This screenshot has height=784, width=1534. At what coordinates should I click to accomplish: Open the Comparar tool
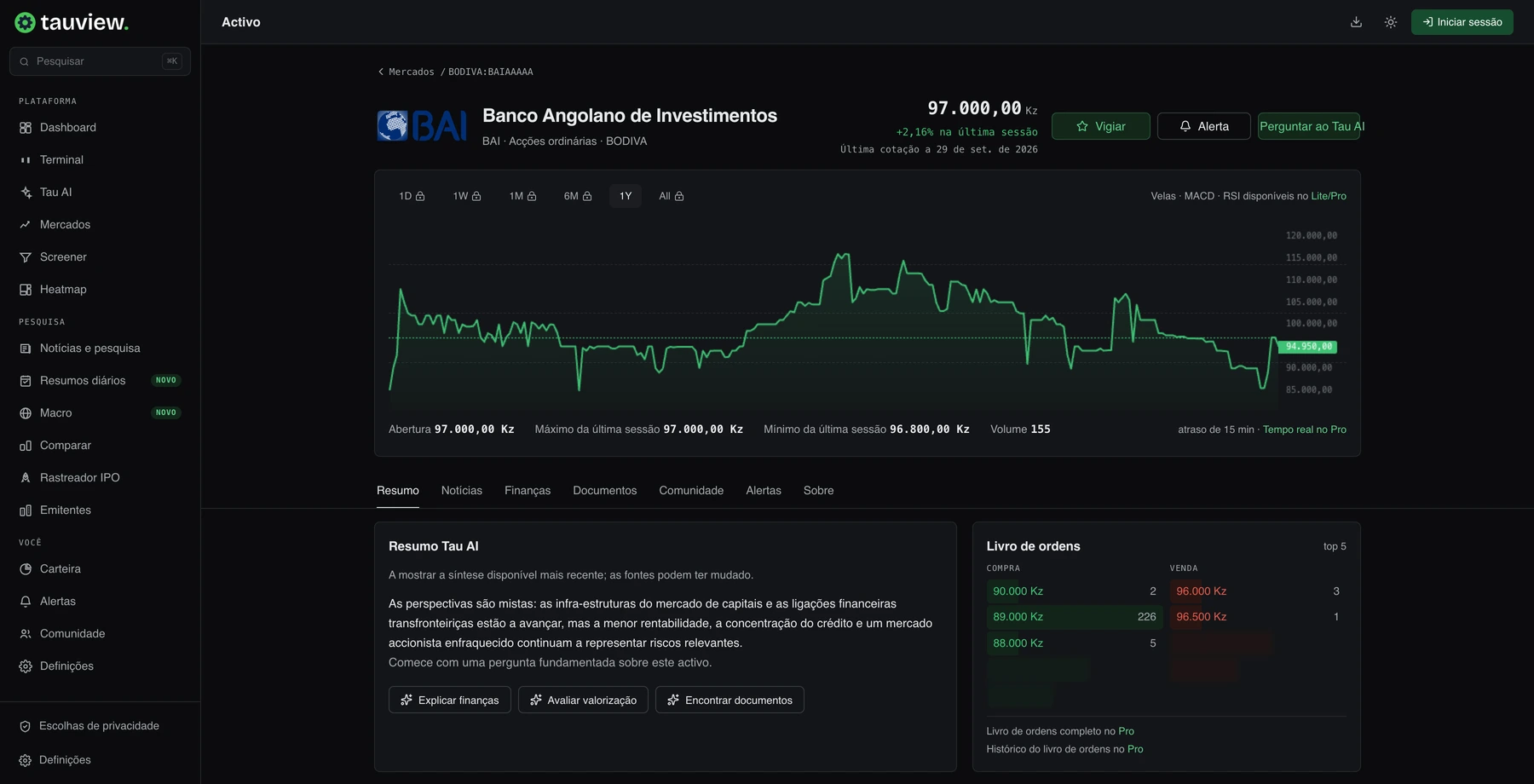point(100,446)
